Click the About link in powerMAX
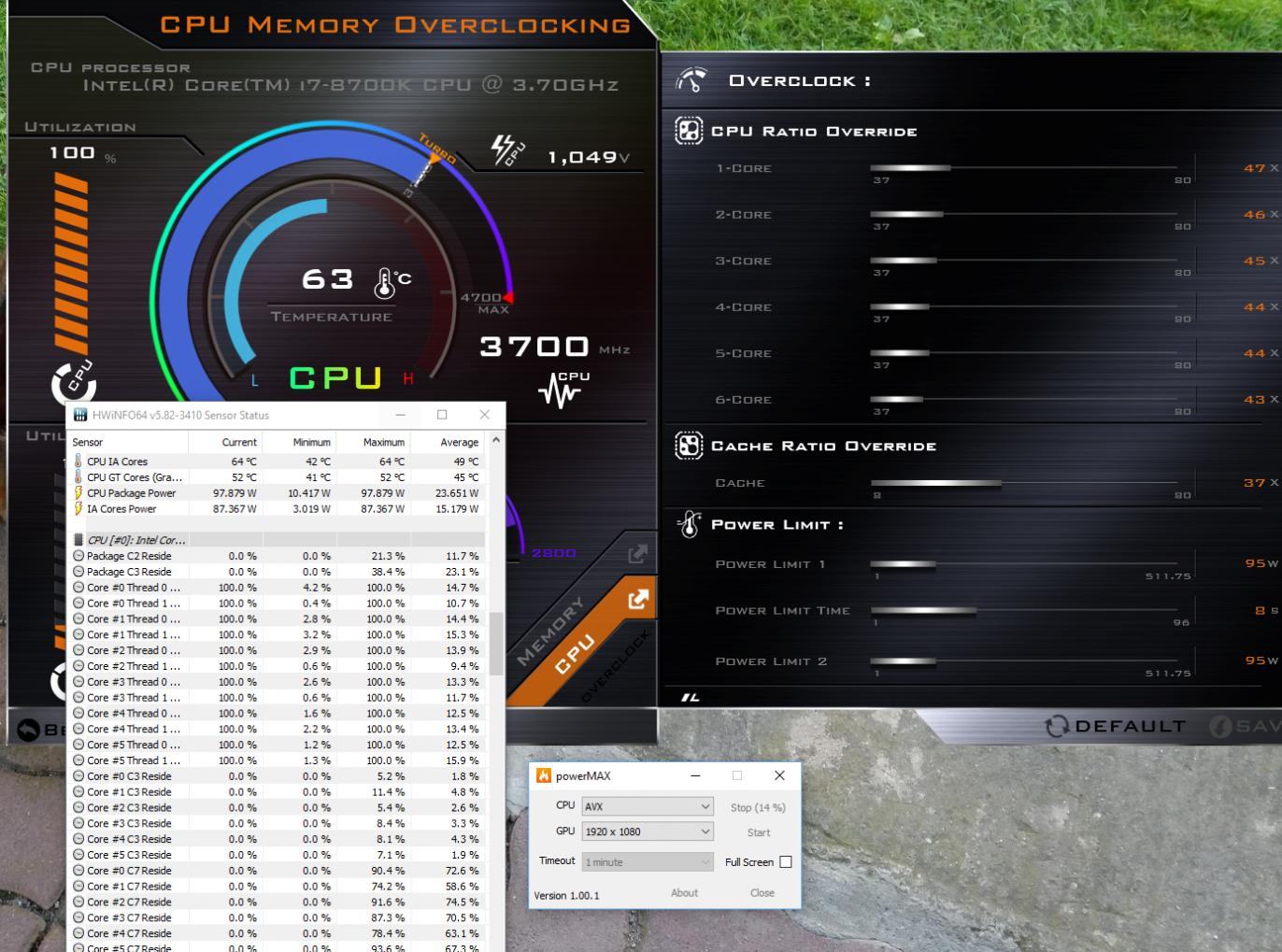Image resolution: width=1282 pixels, height=952 pixels. click(x=684, y=893)
